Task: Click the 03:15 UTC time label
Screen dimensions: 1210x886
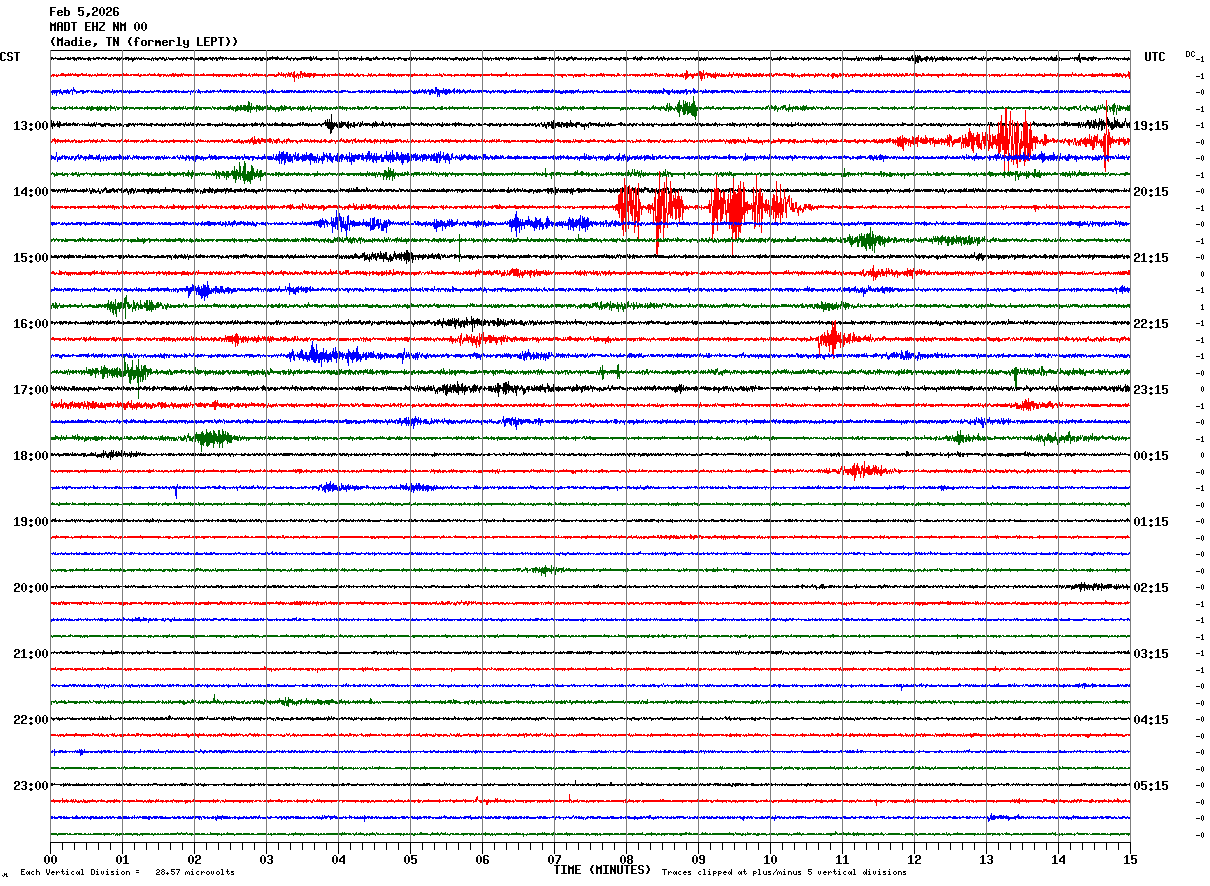Action: point(1151,654)
